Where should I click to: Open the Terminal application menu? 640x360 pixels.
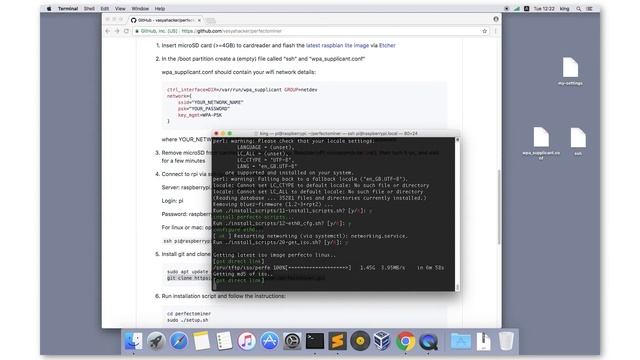(68, 8)
